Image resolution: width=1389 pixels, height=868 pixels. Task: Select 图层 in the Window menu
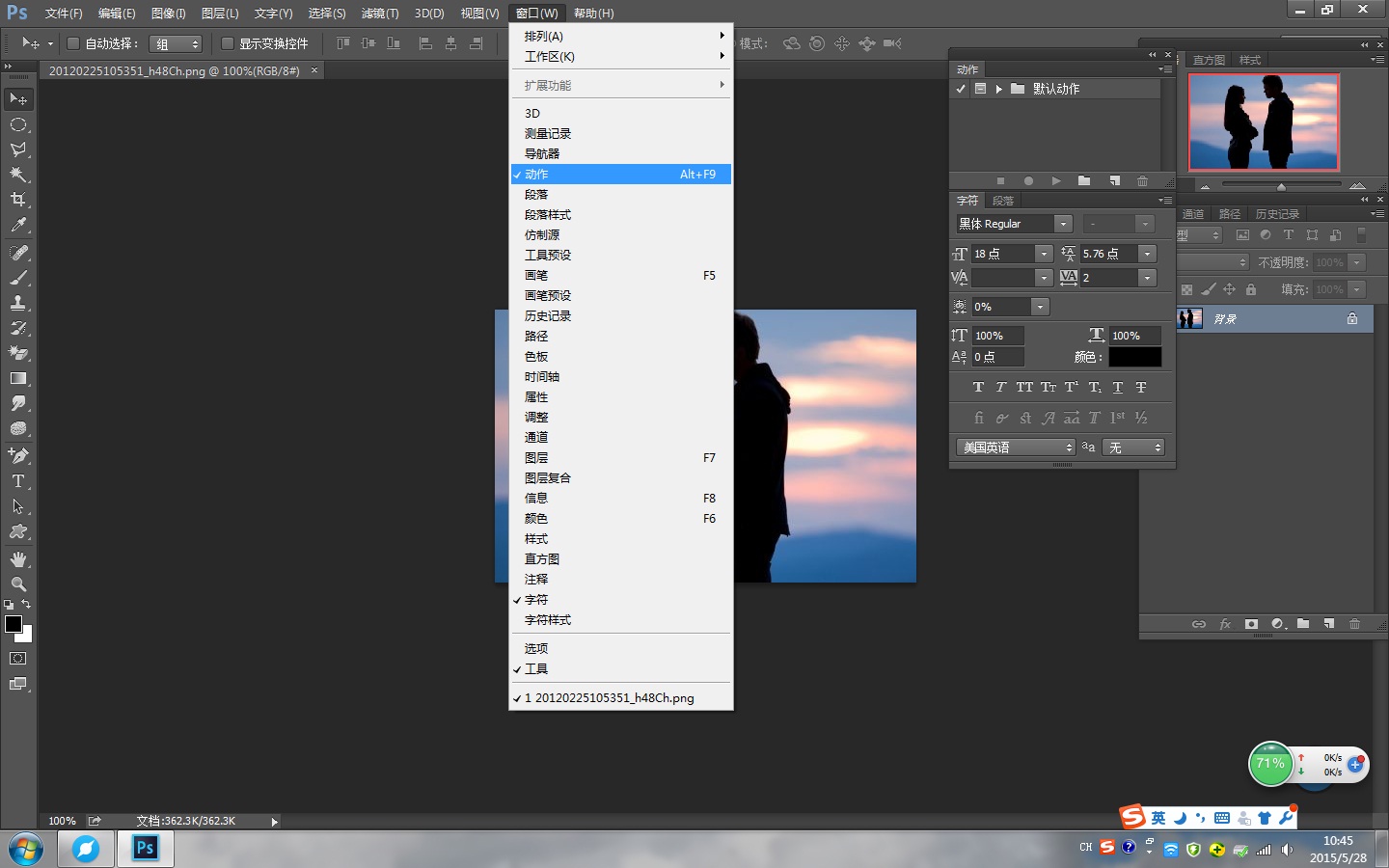point(621,457)
